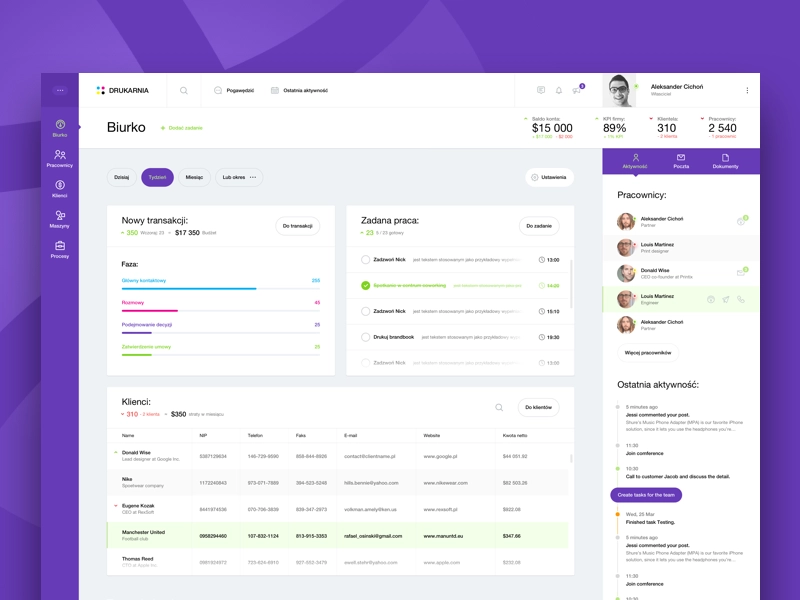Click the DRUKARNIA logo
Screen dimensions: 800x600
pos(122,90)
